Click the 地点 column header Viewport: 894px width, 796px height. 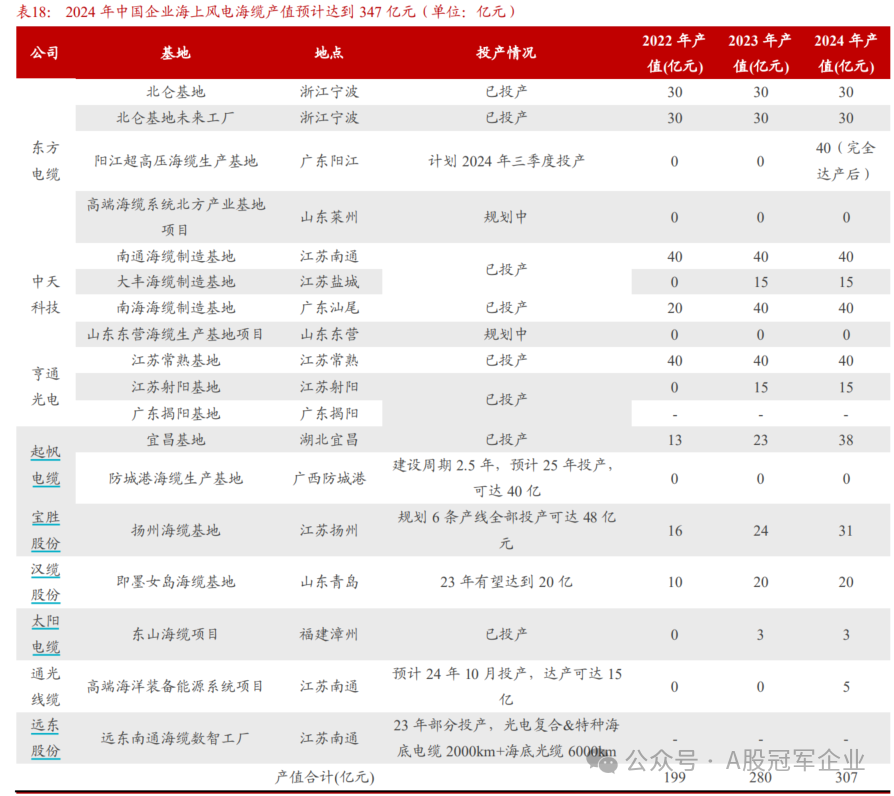pos(329,52)
